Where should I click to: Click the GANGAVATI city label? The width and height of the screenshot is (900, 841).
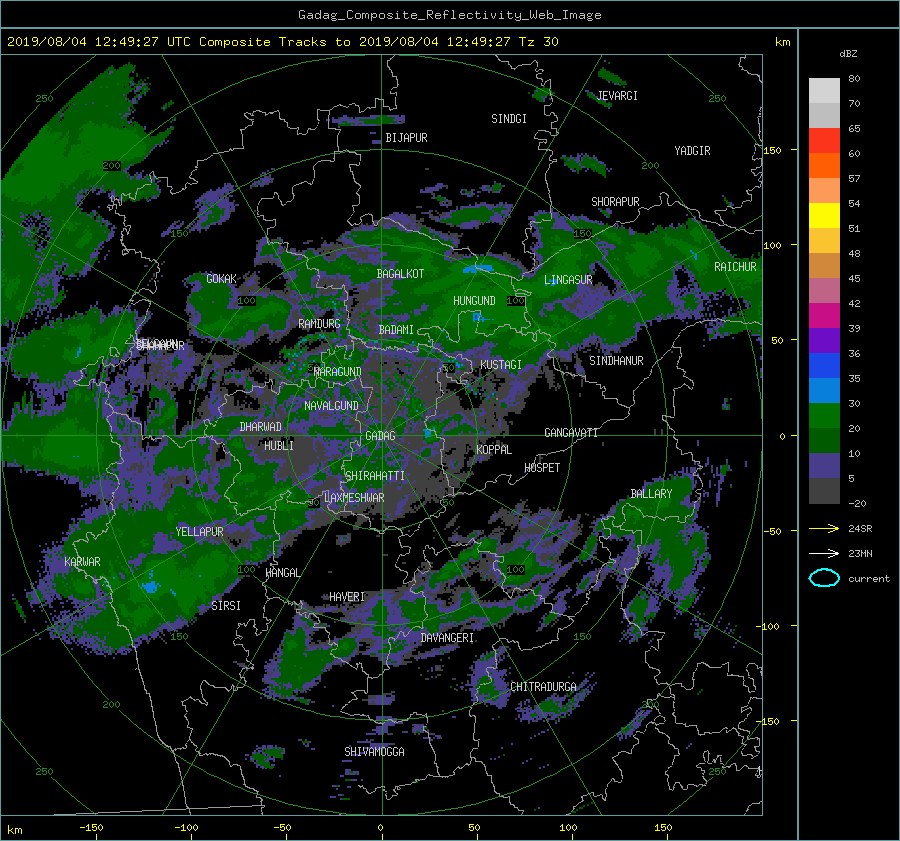(x=571, y=433)
